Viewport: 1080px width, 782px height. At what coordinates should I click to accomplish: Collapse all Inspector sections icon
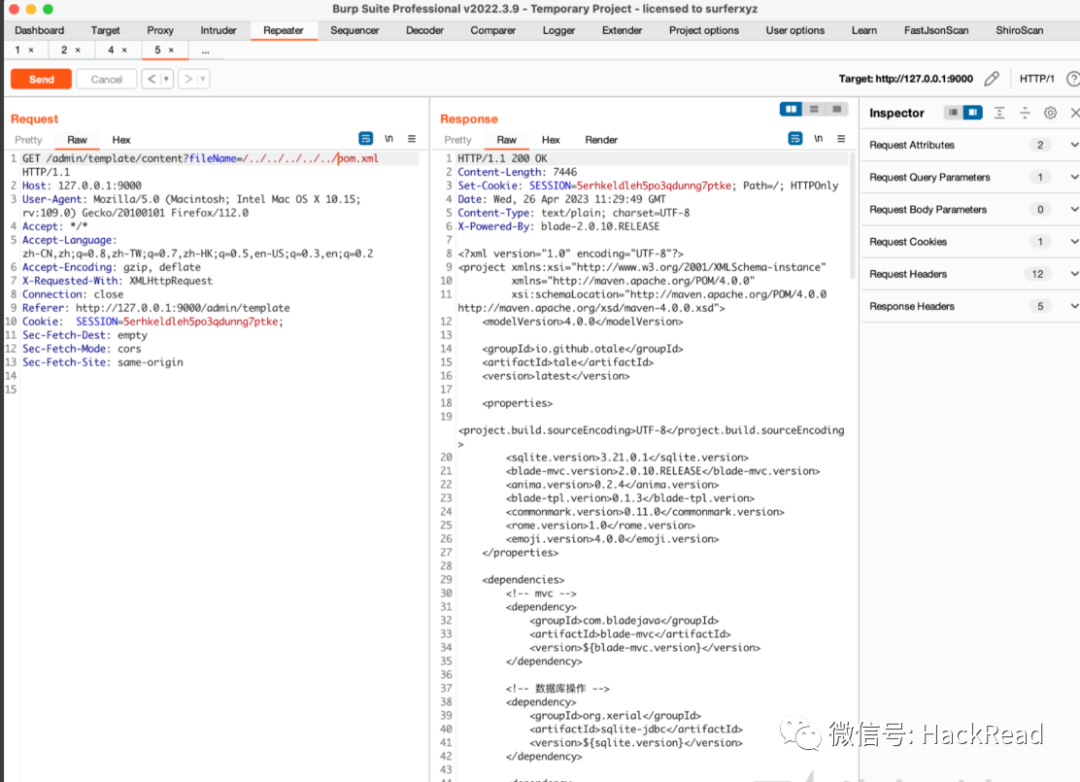point(1025,112)
